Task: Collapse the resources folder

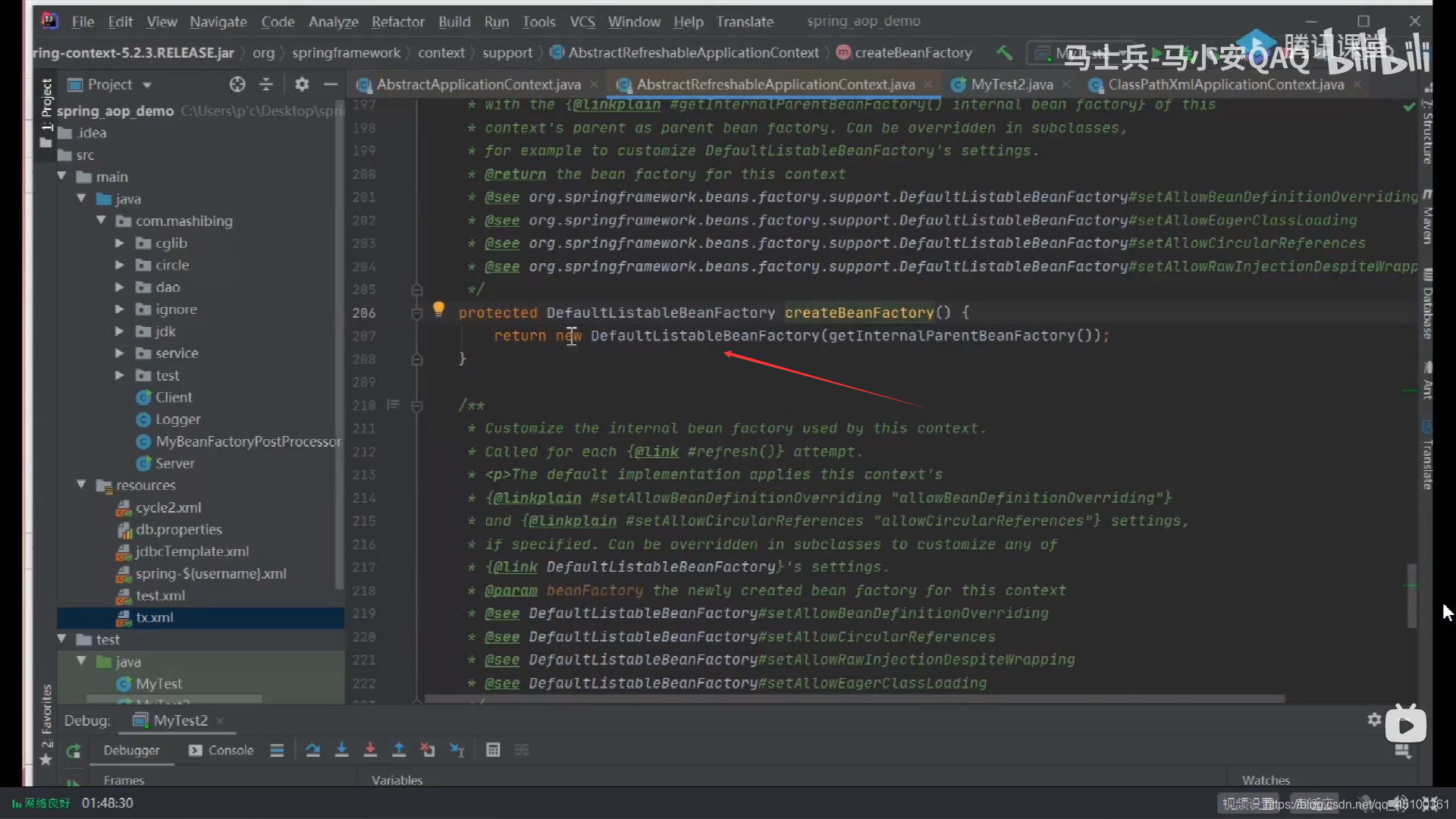Action: 81,485
